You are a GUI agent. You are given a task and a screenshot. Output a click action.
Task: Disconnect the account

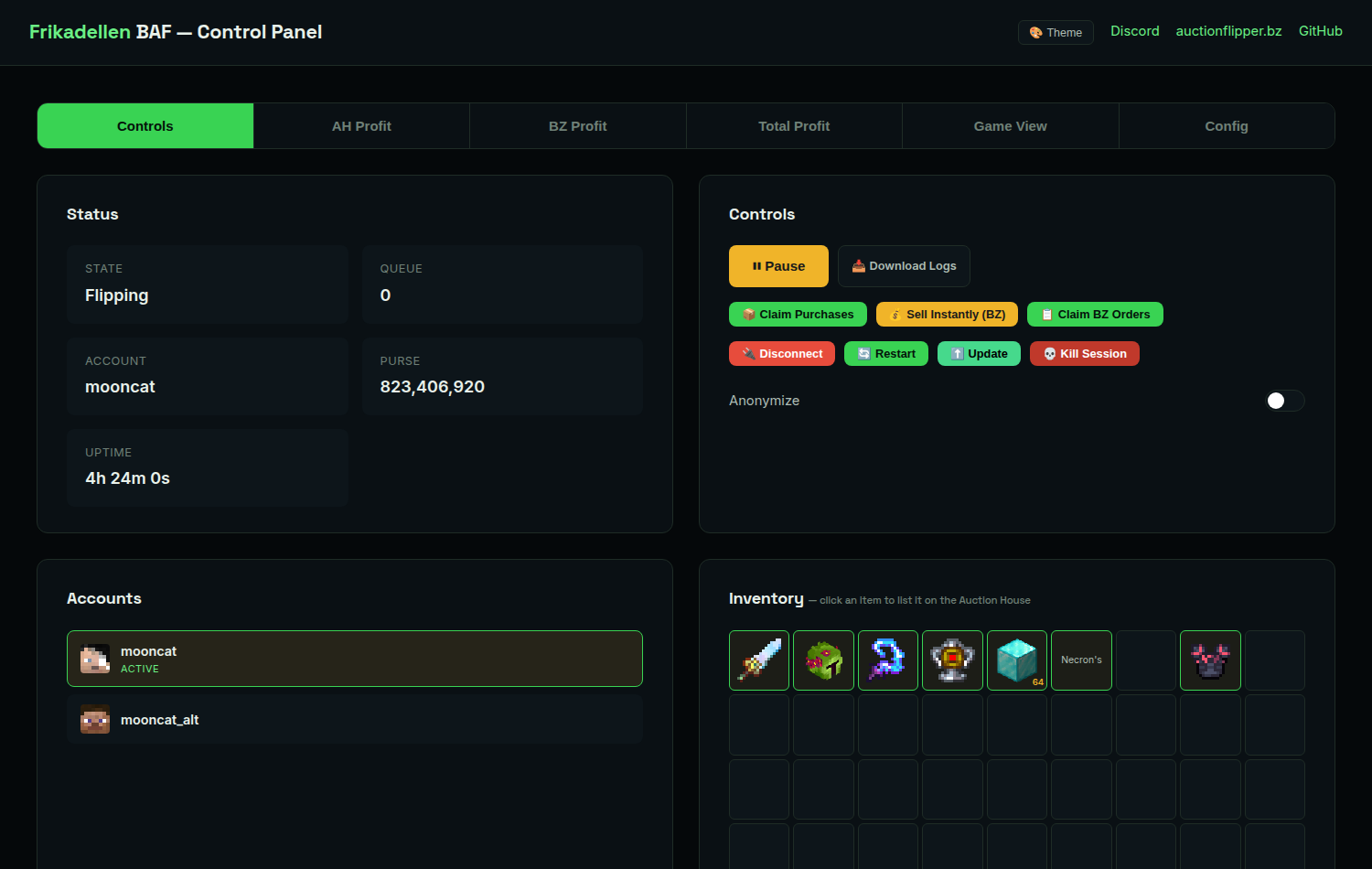782,354
